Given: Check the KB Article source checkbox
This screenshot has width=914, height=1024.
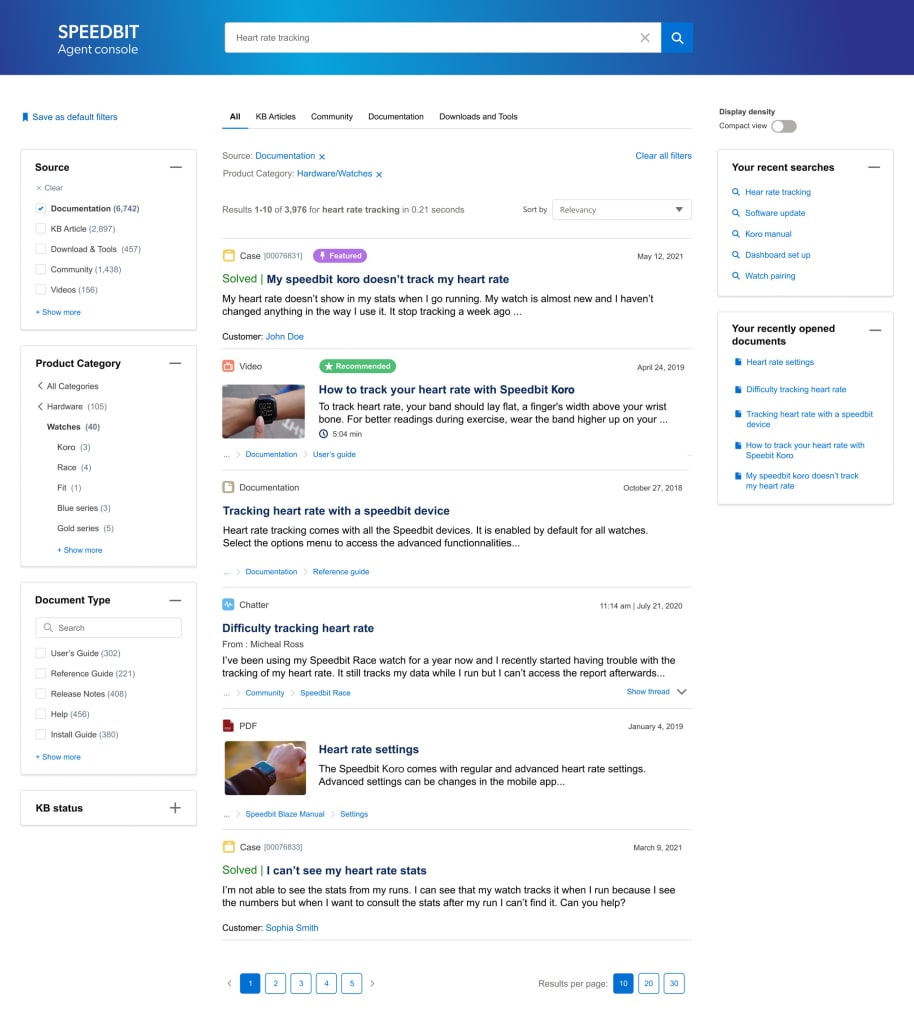Looking at the screenshot, I should [41, 229].
